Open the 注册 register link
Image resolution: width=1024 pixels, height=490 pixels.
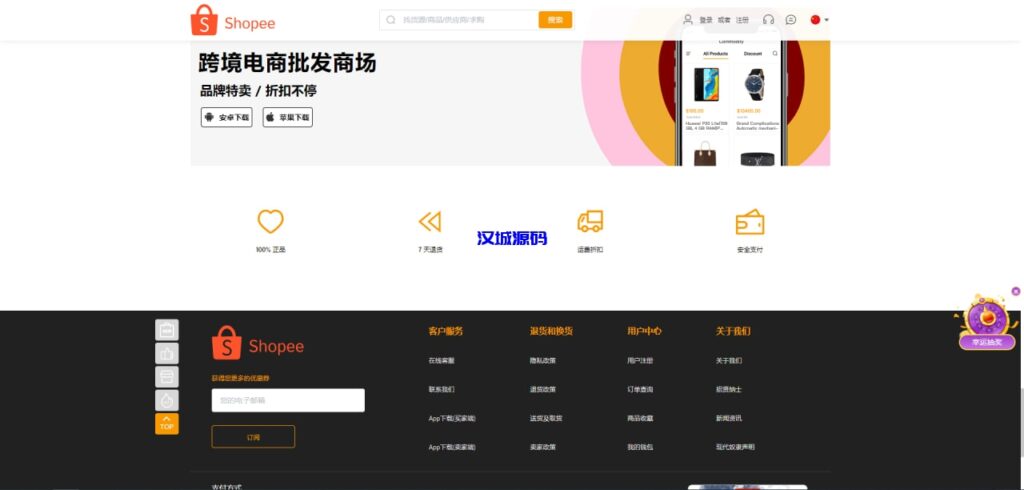pyautogui.click(x=743, y=20)
